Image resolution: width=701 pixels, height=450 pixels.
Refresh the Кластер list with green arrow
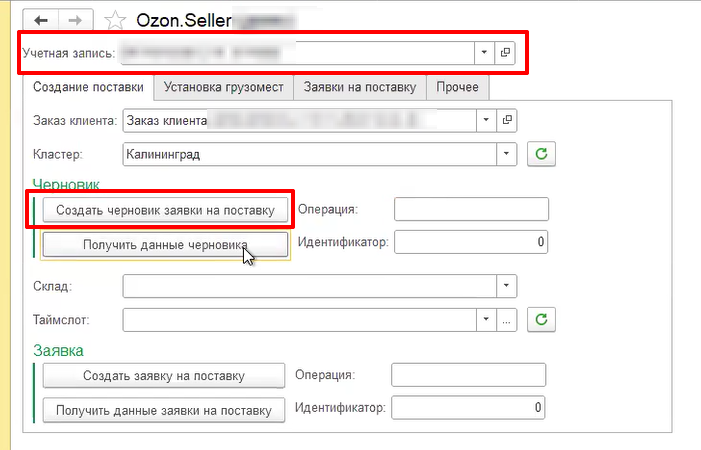point(541,154)
